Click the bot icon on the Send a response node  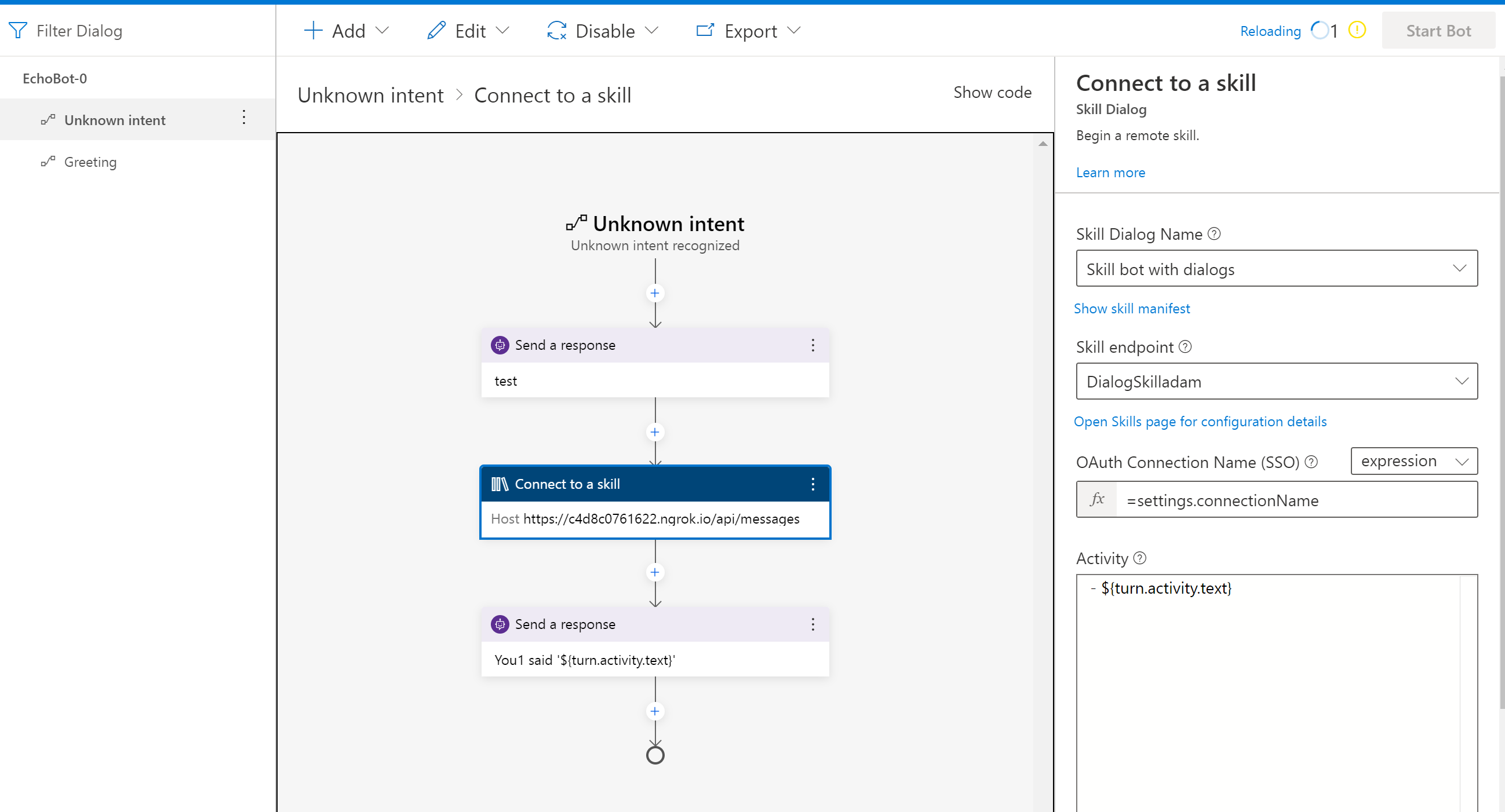(500, 345)
